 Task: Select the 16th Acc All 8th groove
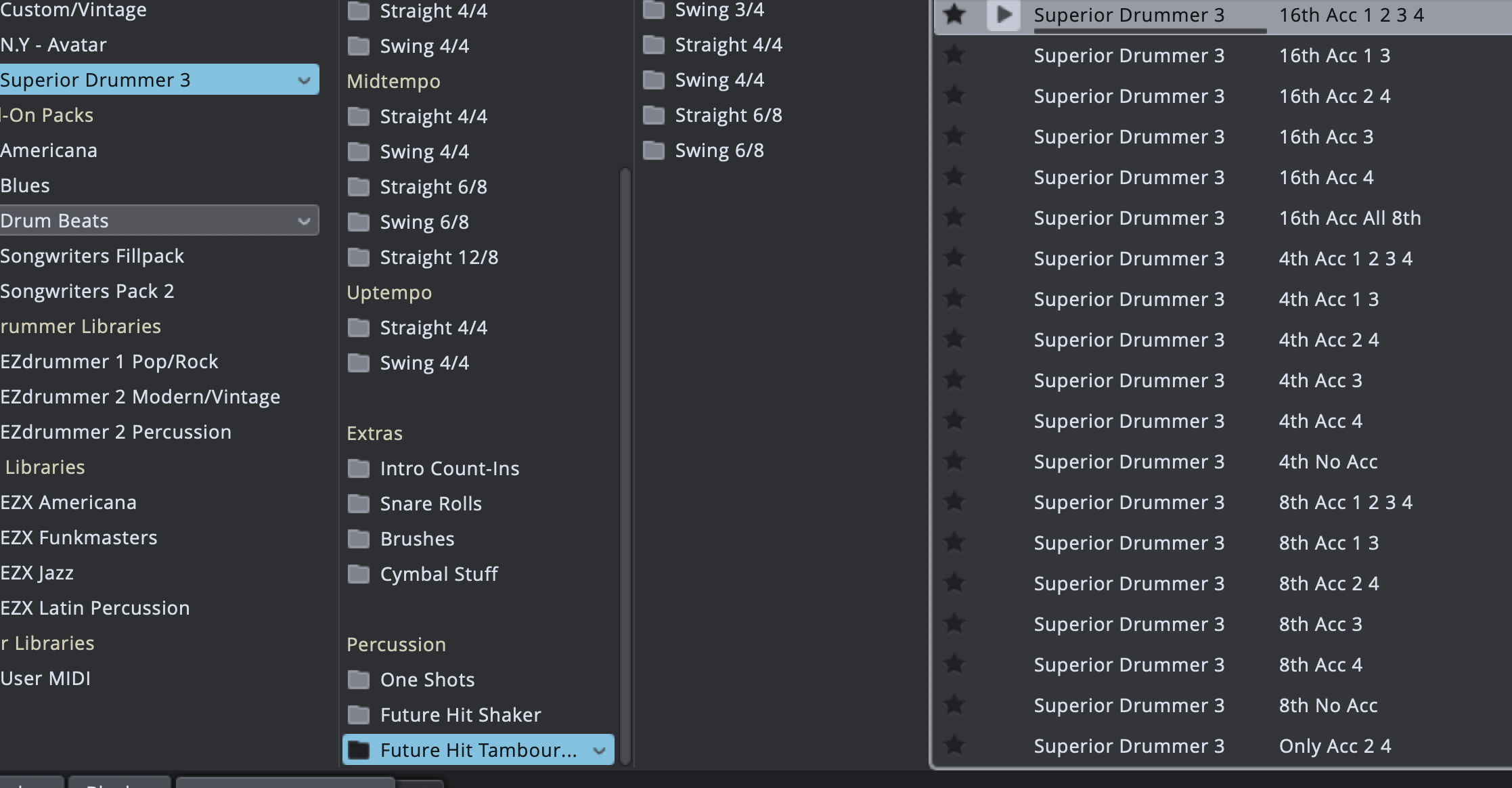point(1222,217)
